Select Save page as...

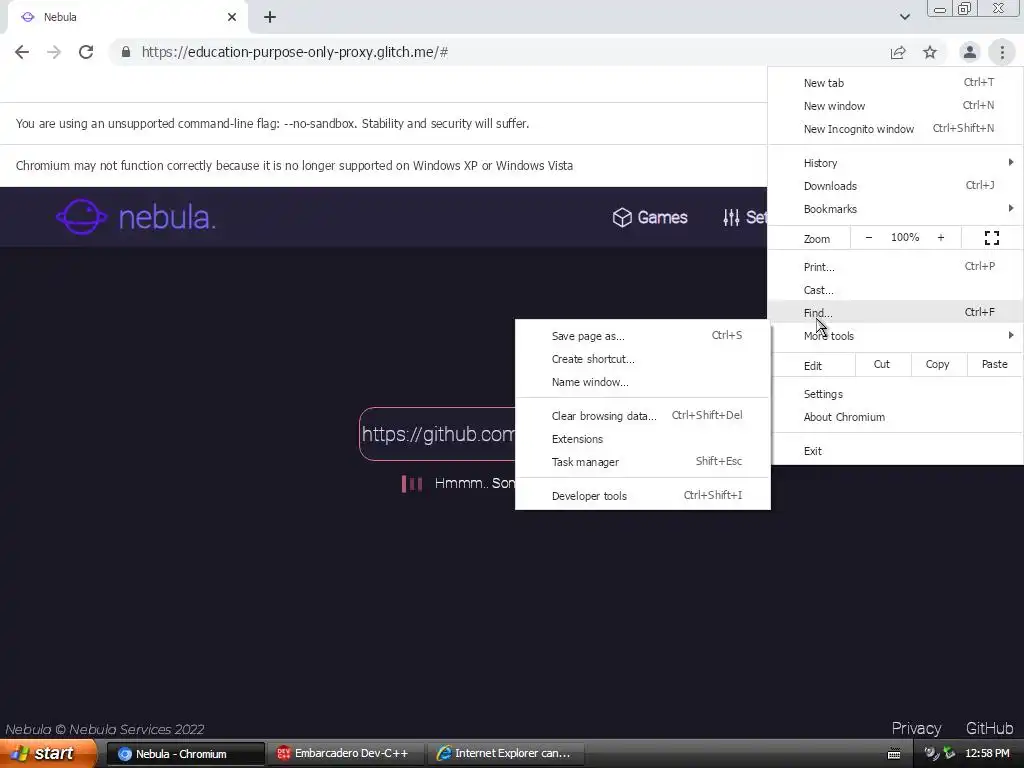(x=643, y=336)
